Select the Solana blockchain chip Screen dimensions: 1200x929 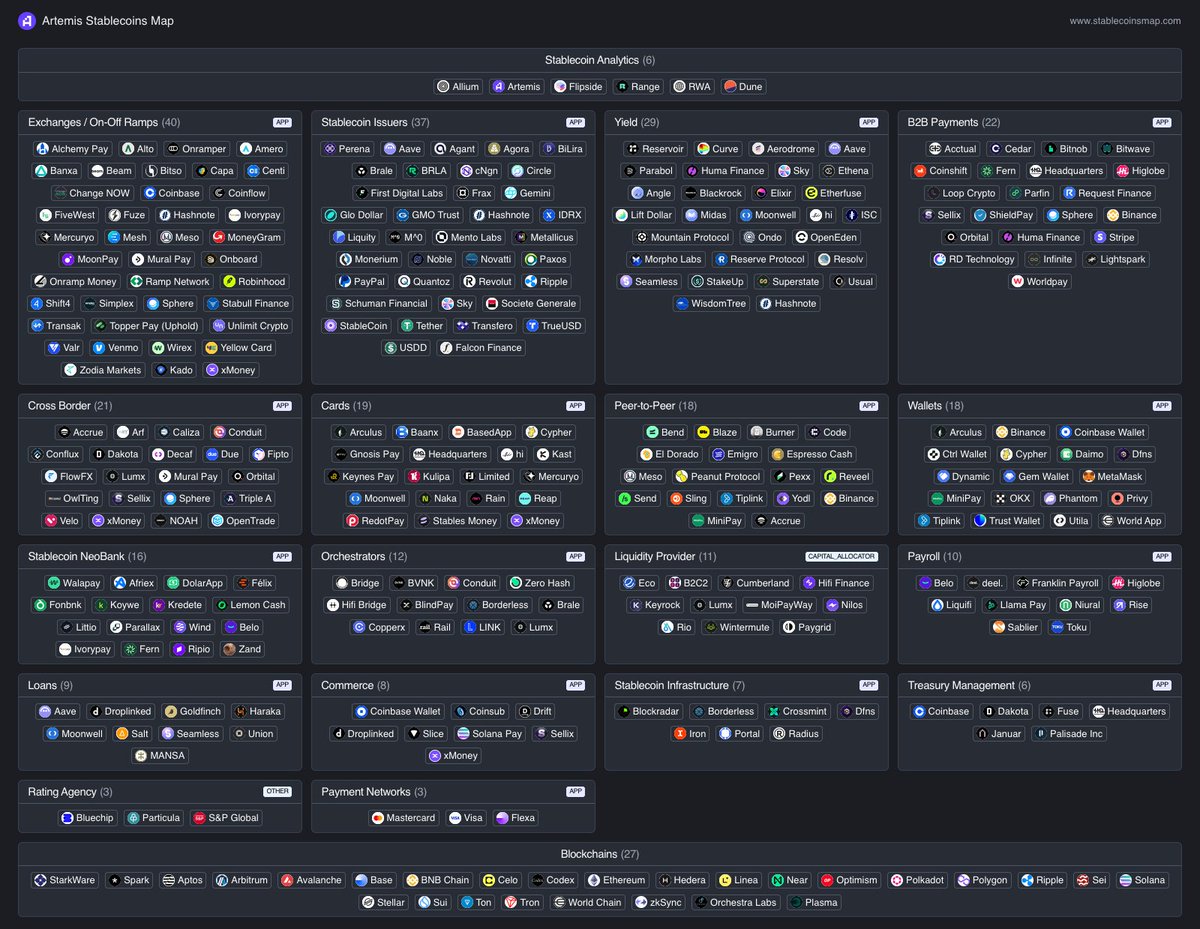(x=1143, y=880)
